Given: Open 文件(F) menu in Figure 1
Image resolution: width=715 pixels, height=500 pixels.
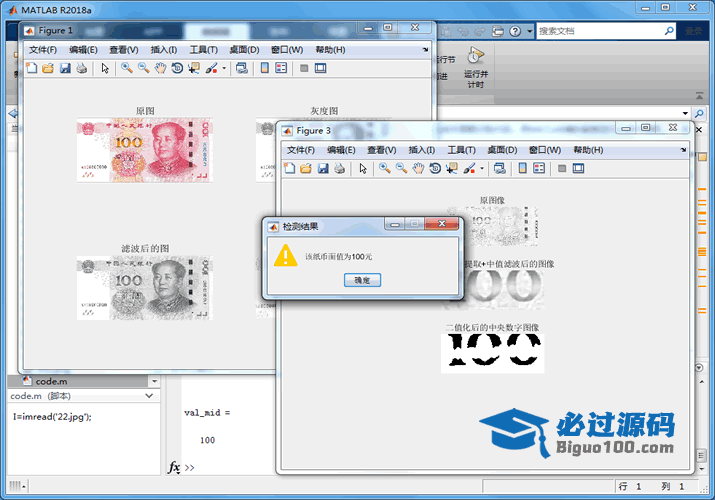Looking at the screenshot, I should [x=43, y=50].
